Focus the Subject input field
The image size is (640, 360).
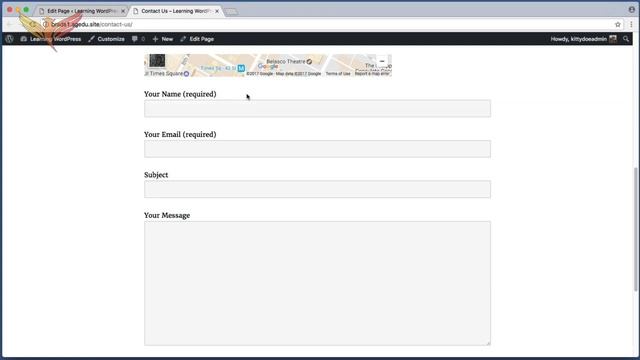pyautogui.click(x=317, y=189)
